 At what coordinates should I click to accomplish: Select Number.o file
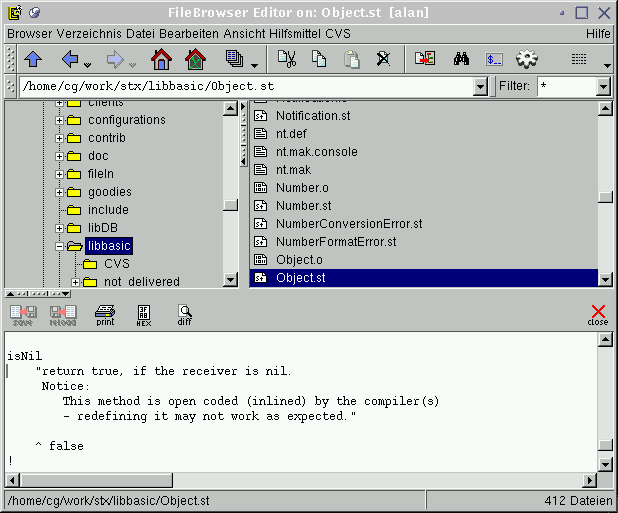[302, 188]
